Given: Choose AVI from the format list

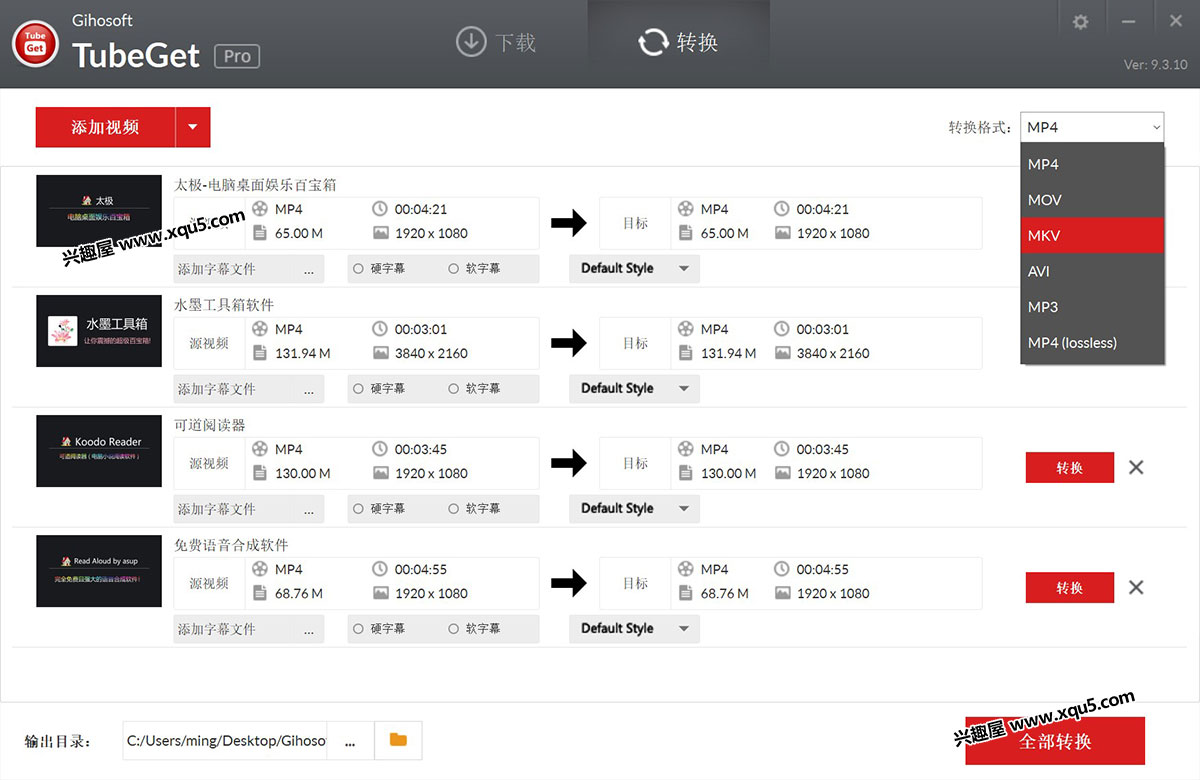Looking at the screenshot, I should (1092, 271).
